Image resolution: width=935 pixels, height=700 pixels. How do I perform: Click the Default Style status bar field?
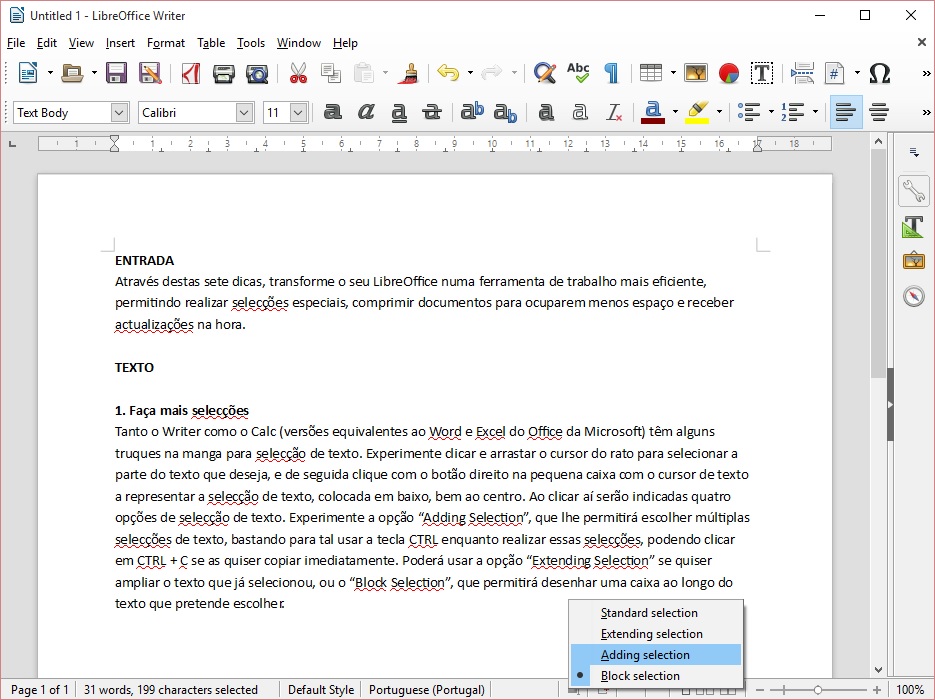(x=321, y=690)
